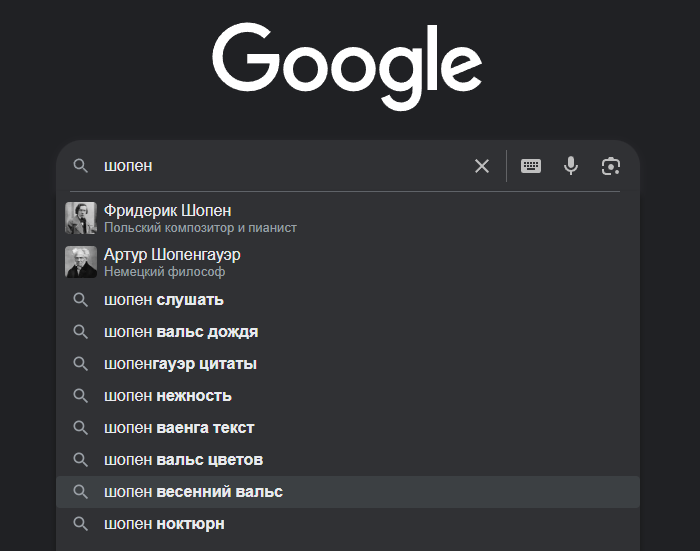Pick suggestion шопен ноктюрн

[348, 524]
